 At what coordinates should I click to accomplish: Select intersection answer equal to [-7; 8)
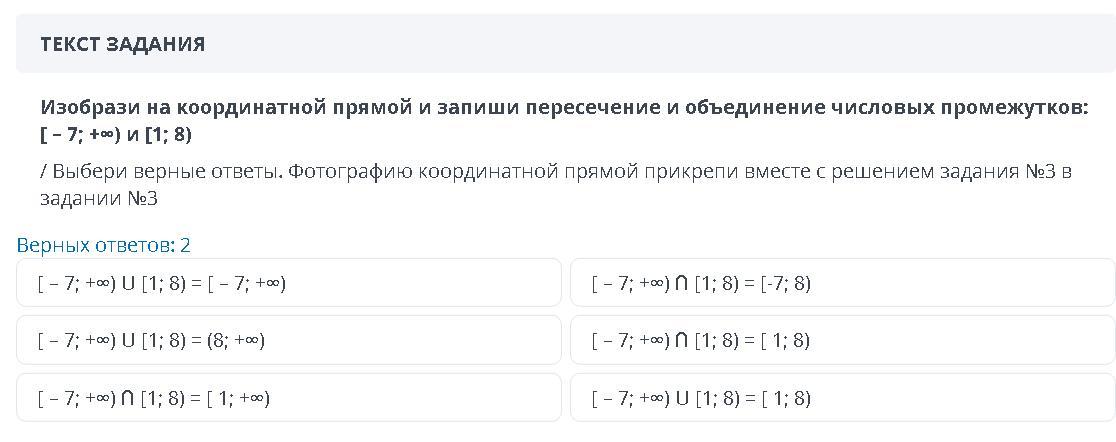click(x=843, y=283)
